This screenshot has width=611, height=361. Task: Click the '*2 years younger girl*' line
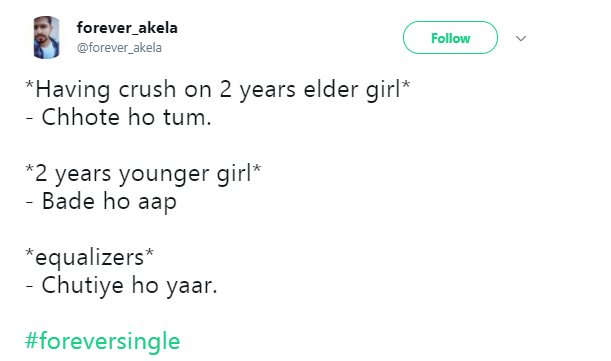[x=143, y=173]
